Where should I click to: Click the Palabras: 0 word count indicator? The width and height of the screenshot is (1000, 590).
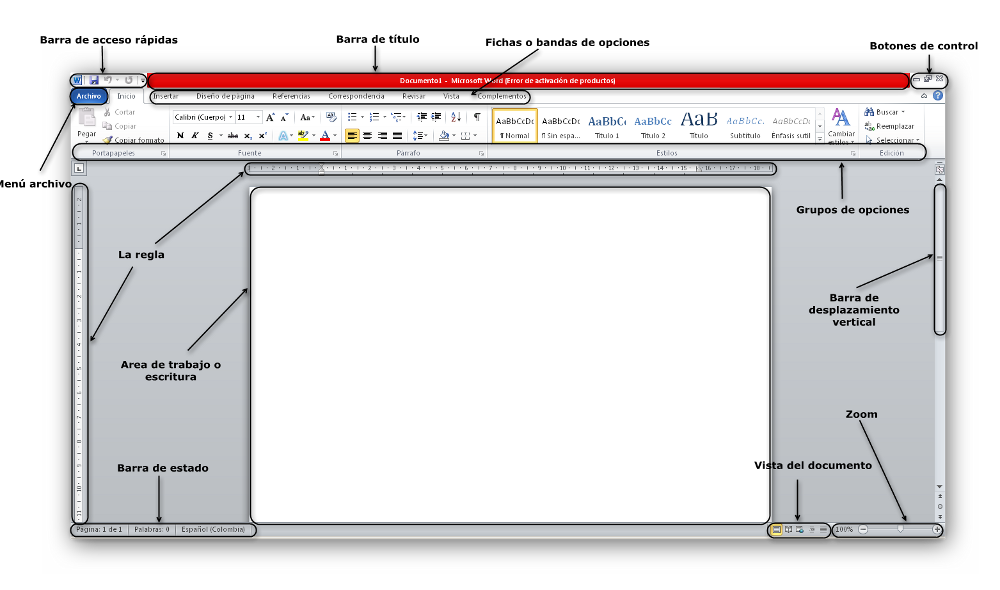pyautogui.click(x=150, y=530)
